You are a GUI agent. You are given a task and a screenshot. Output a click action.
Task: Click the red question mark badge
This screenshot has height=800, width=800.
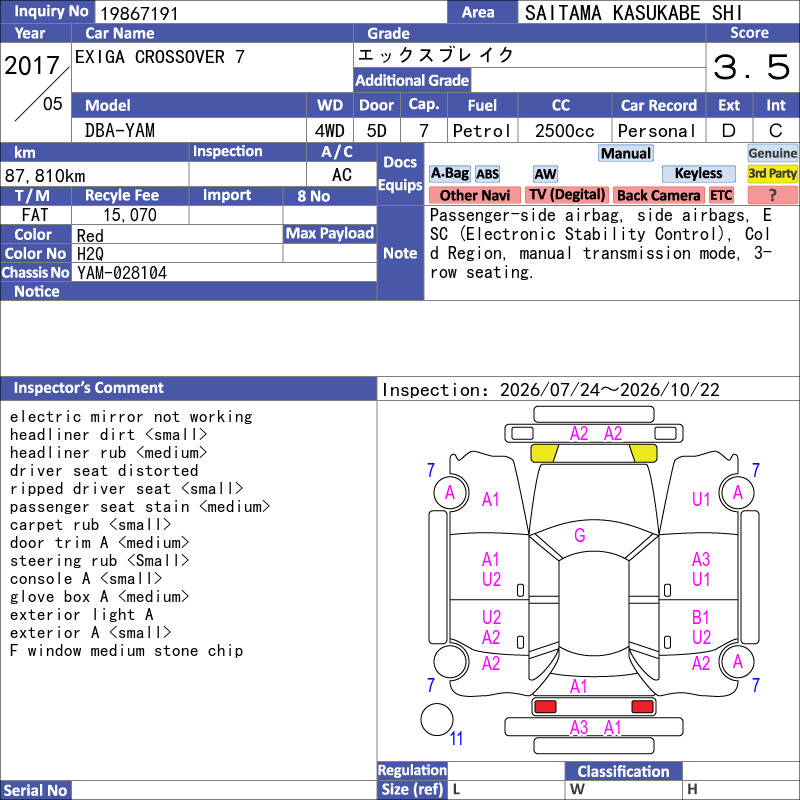(x=772, y=195)
